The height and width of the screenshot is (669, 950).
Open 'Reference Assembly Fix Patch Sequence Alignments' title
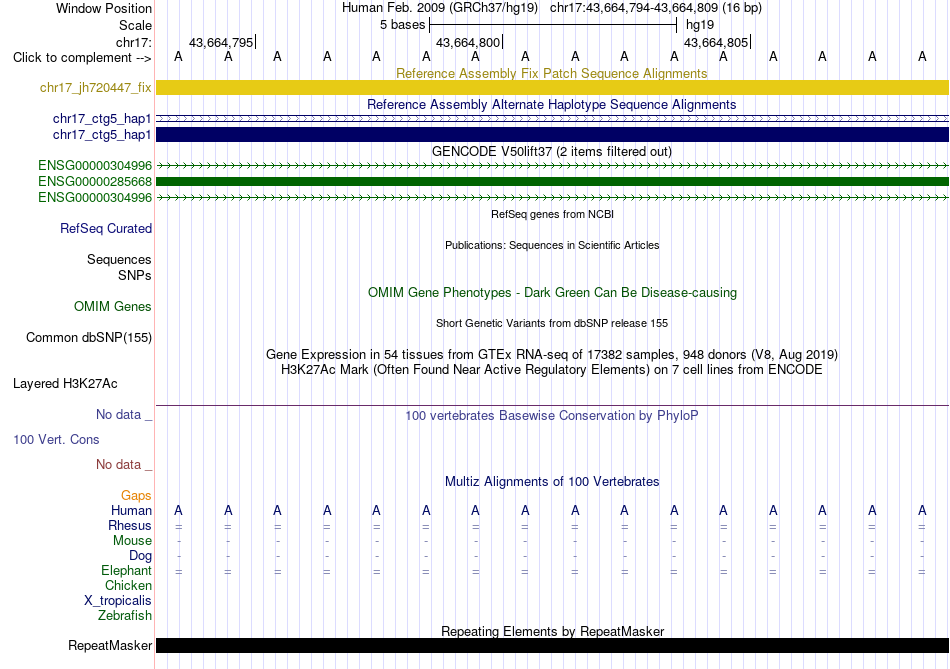point(552,73)
